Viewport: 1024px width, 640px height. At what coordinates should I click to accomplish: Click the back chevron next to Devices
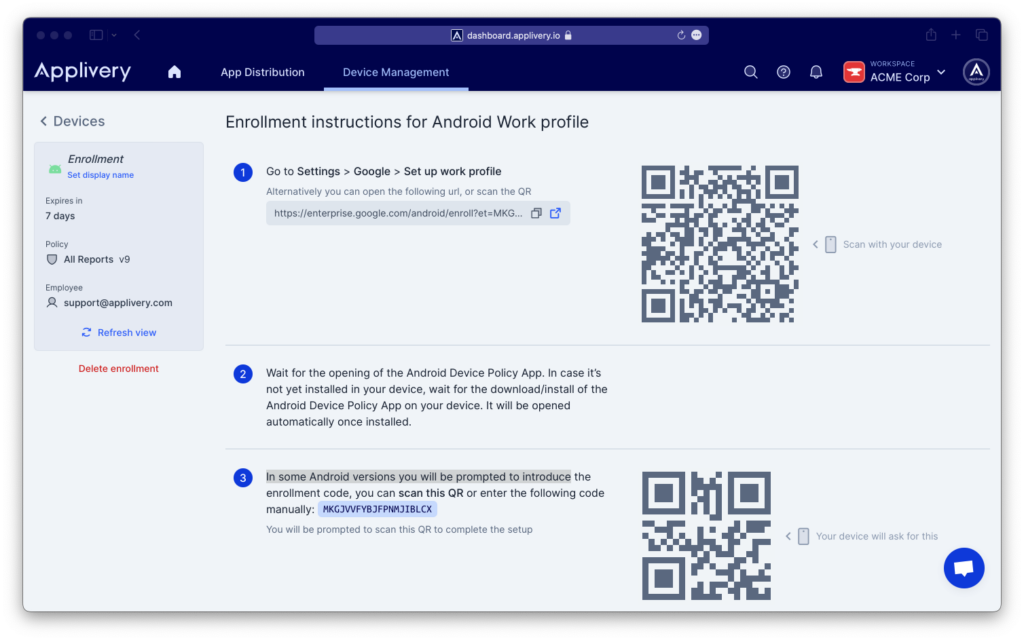[x=43, y=121]
